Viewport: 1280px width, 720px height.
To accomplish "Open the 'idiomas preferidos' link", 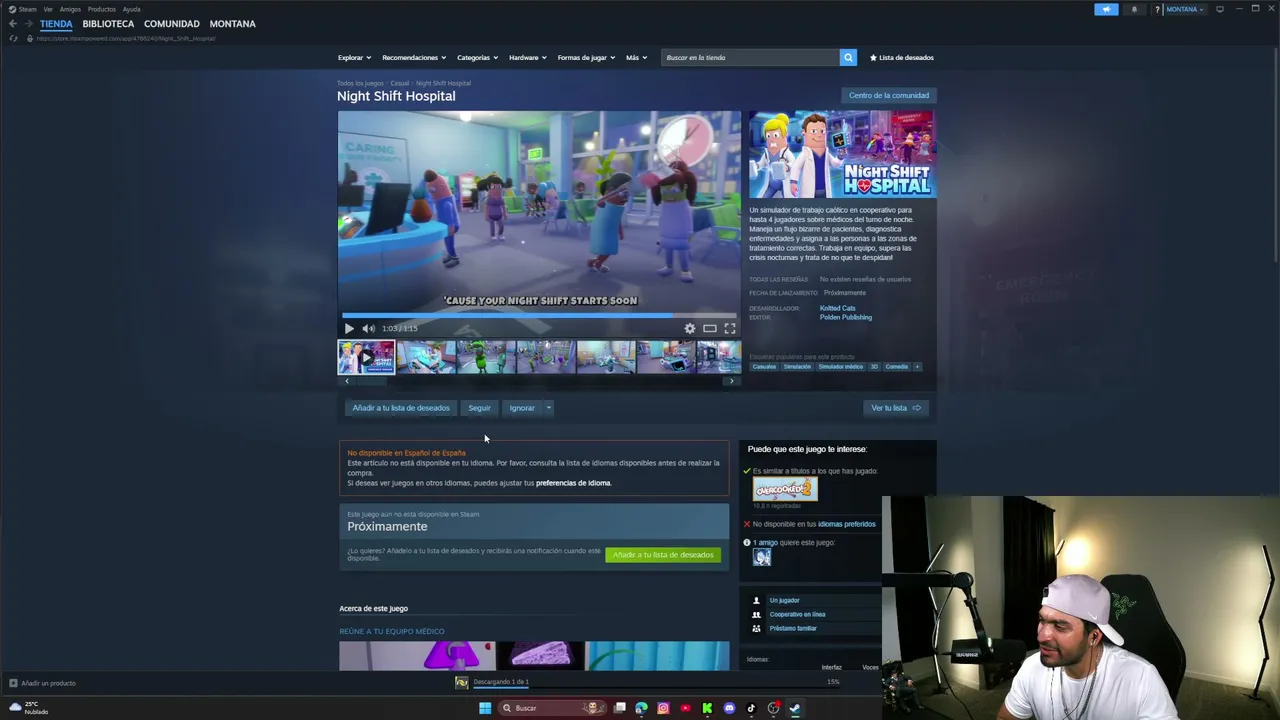I will (x=846, y=524).
